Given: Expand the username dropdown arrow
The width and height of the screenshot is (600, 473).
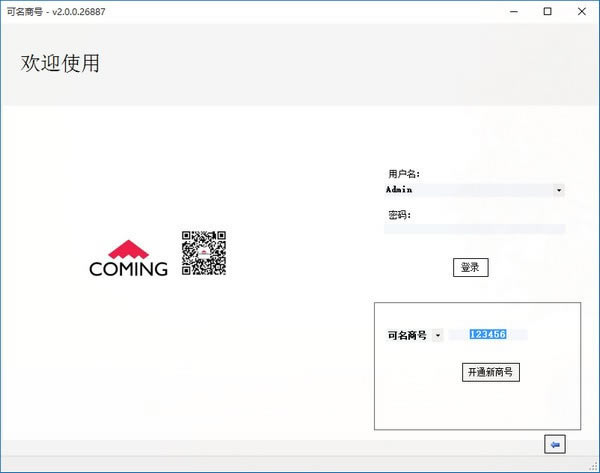Looking at the screenshot, I should coord(558,189).
